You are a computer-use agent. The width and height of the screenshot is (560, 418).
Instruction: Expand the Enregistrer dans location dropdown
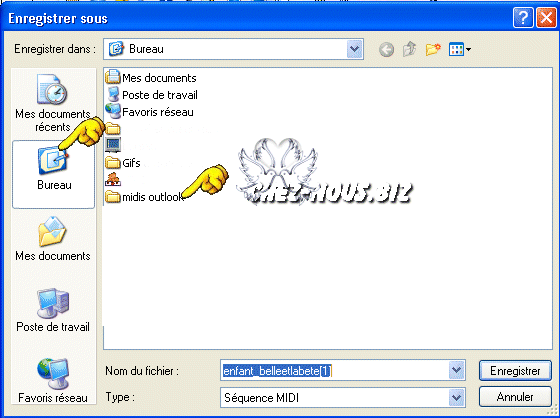pyautogui.click(x=354, y=49)
